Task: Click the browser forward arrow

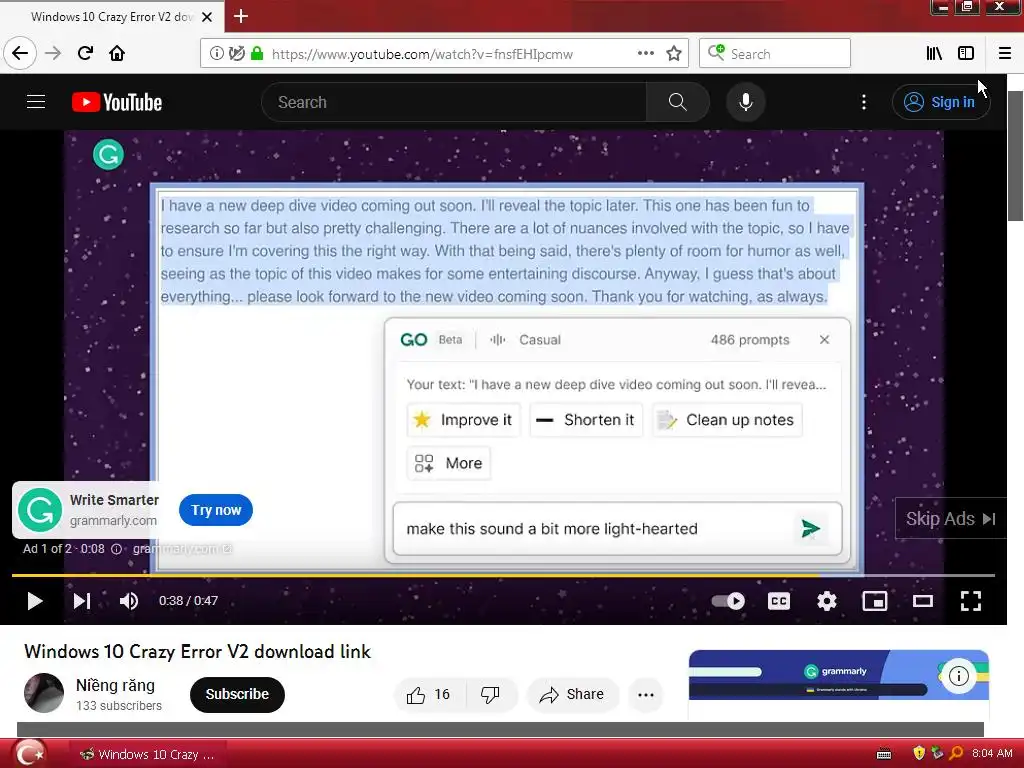Action: click(x=53, y=53)
